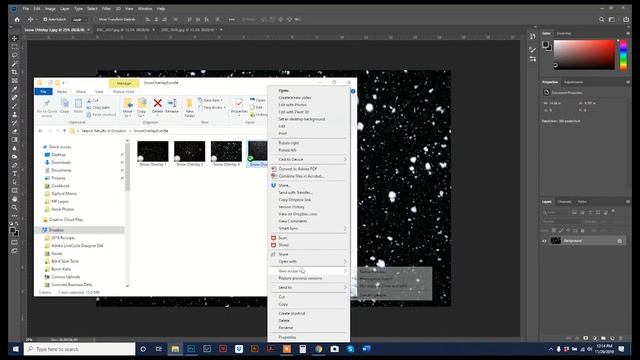Viewport: 640px width, 360px height.
Task: Switch to Channels tab in Layers panel
Action: pyautogui.click(x=564, y=202)
